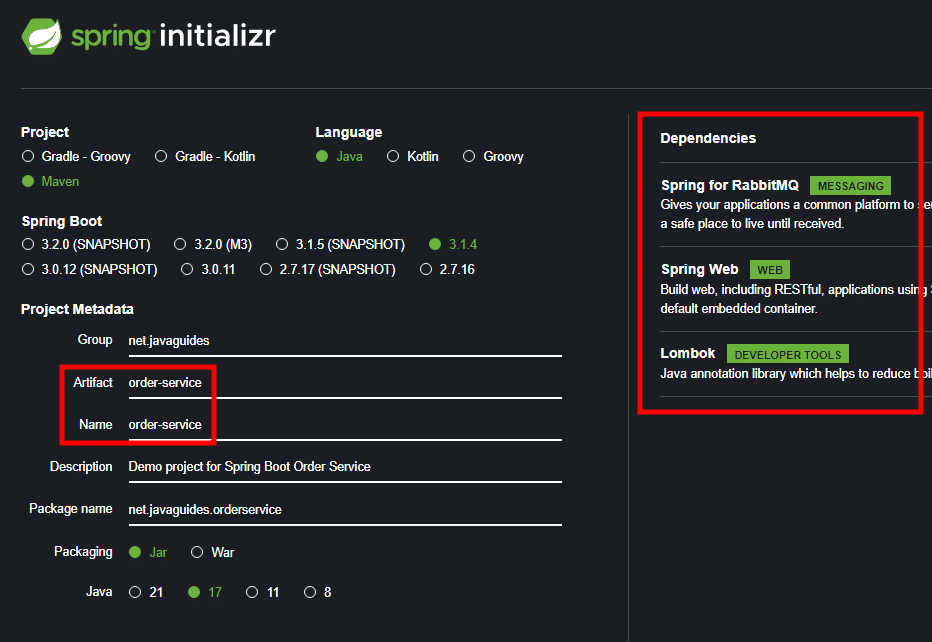
Task: Click the Language section heading
Action: click(x=349, y=132)
